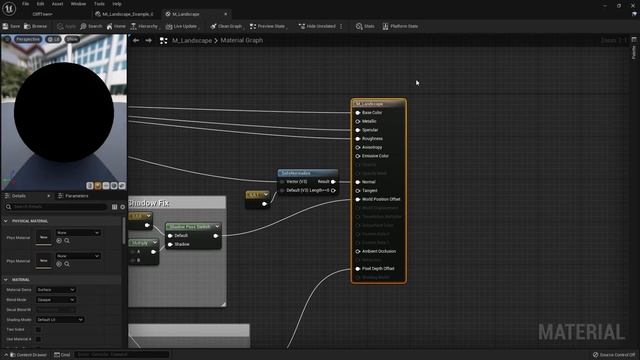Open details panel settings gear
The width and height of the screenshot is (640, 360).
122,207
